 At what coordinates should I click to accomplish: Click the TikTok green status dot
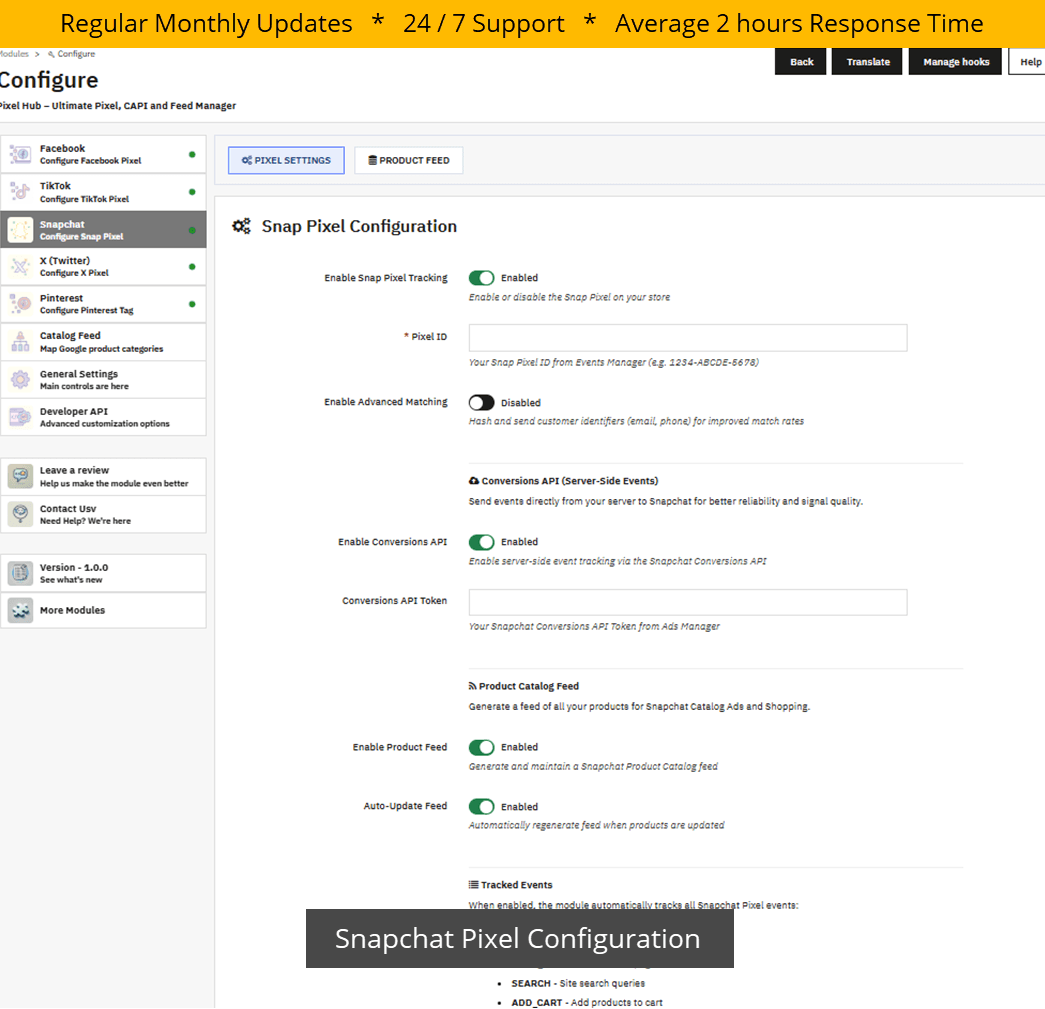[192, 192]
